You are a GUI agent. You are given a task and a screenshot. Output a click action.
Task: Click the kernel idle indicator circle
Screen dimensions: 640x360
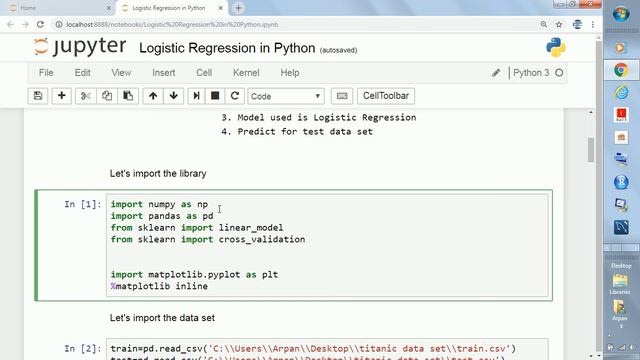(559, 73)
